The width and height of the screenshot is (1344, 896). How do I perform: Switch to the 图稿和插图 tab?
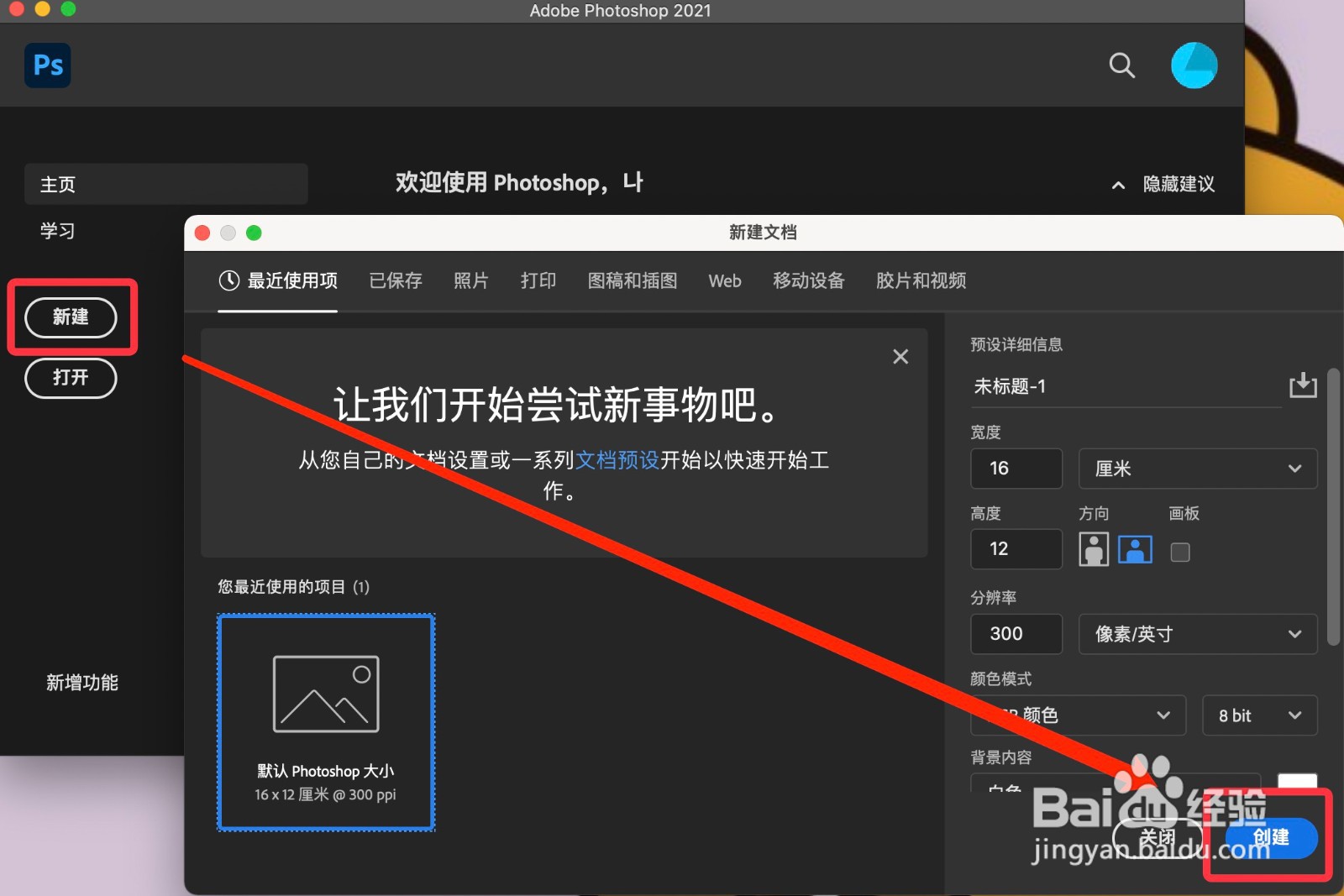click(x=633, y=280)
